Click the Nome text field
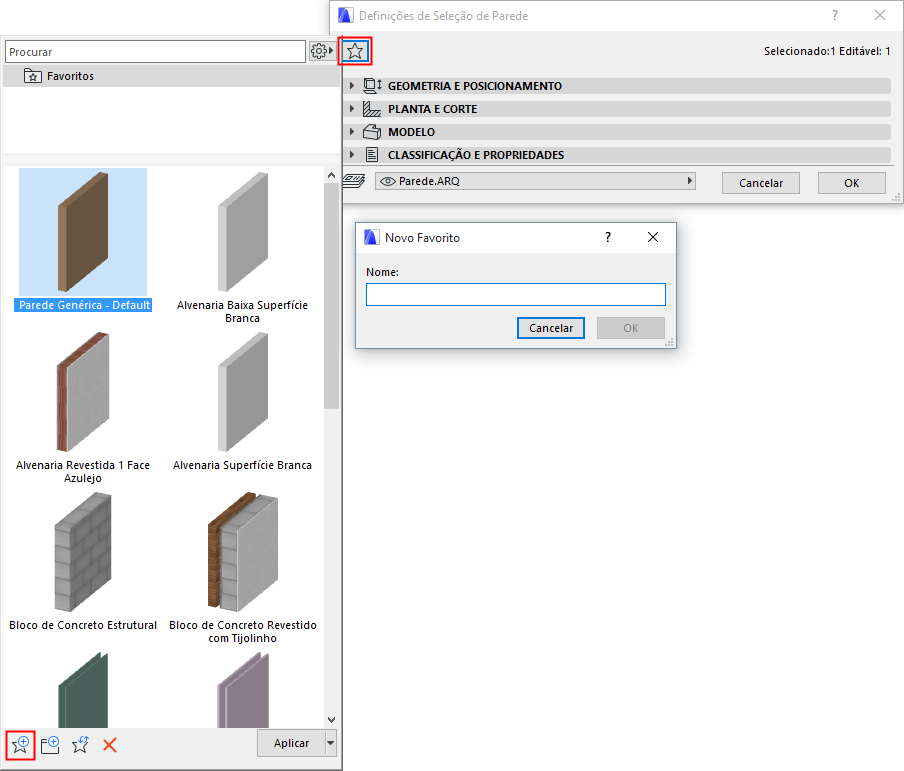904x771 pixels. point(515,294)
